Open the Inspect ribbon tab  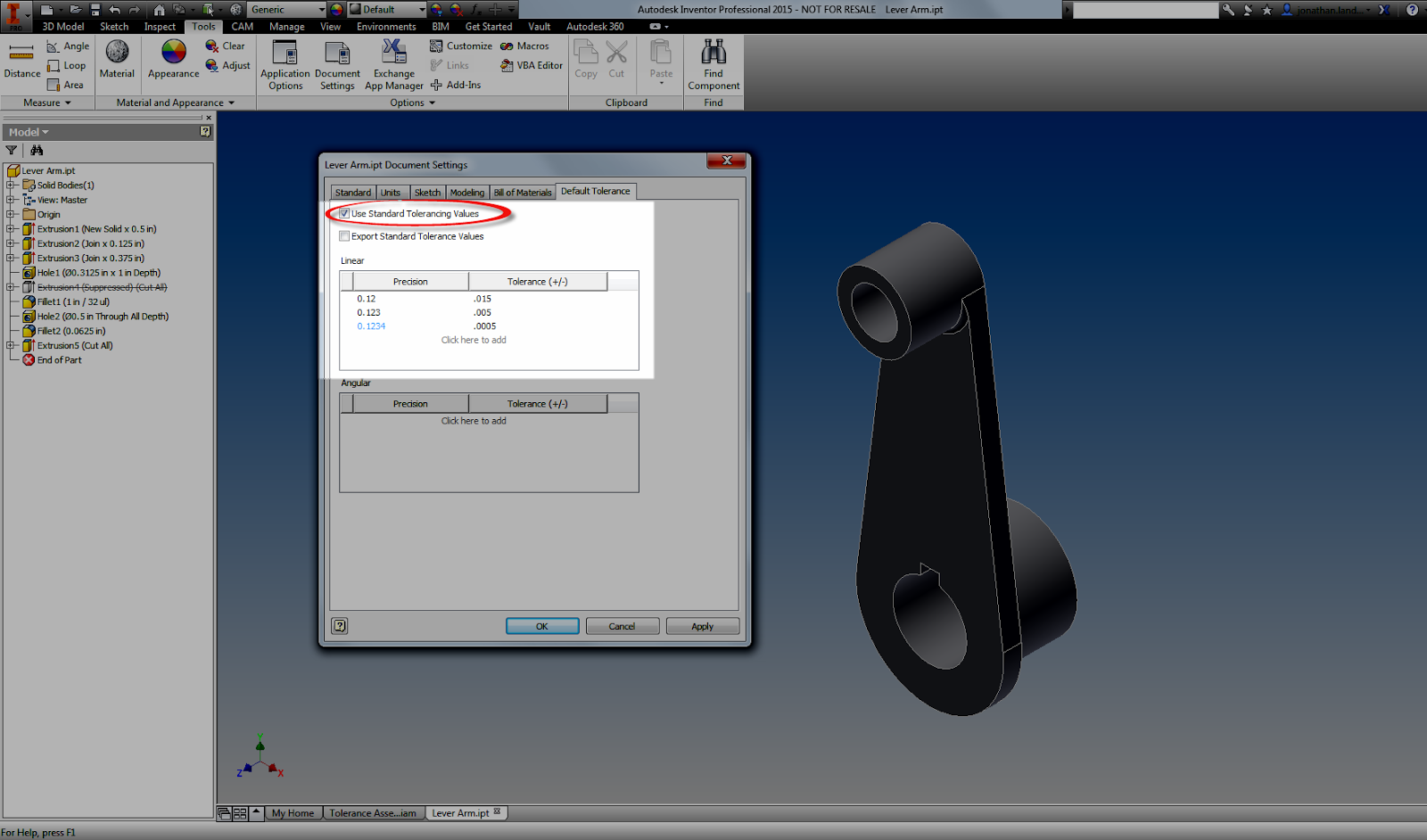pos(160,27)
